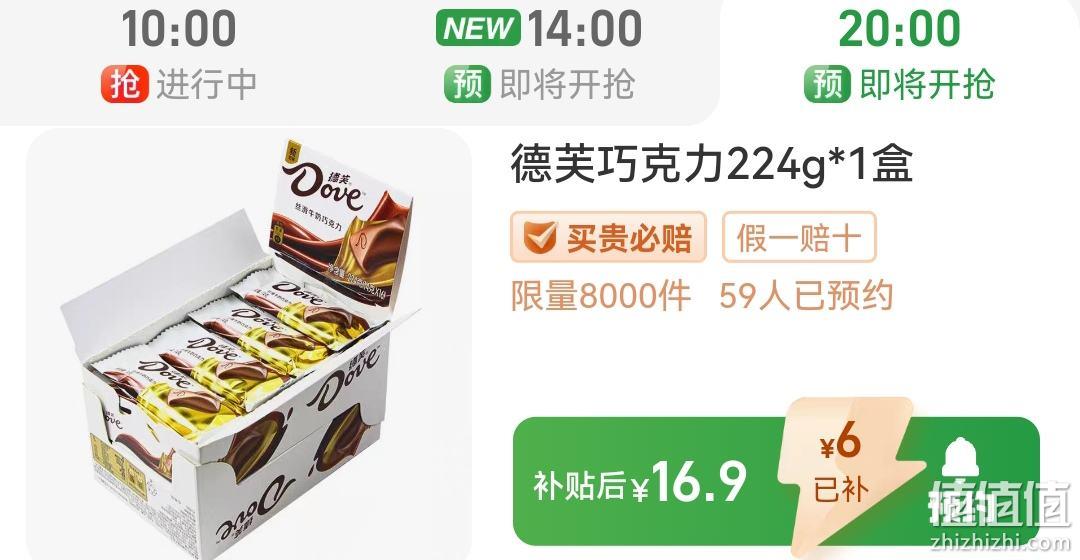Tap the 补贴后 price label text
1080x560 pixels.
coord(579,485)
